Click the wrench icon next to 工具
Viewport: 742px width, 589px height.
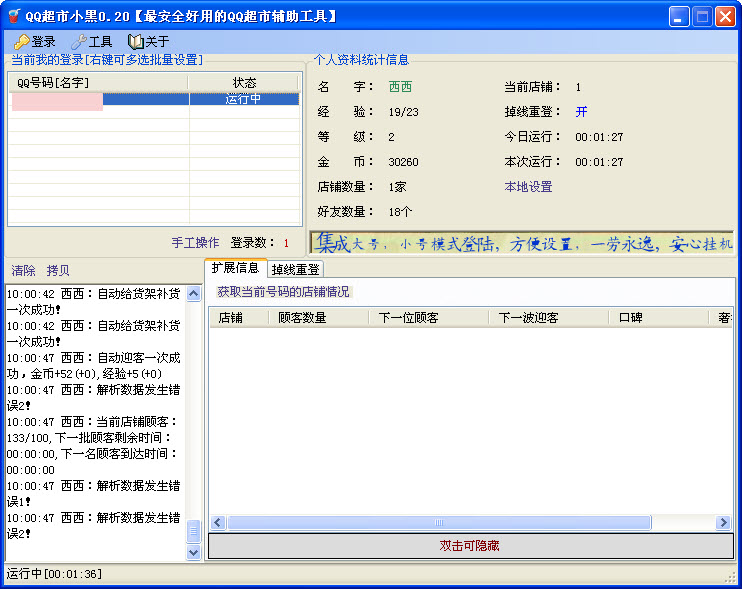pyautogui.click(x=79, y=42)
